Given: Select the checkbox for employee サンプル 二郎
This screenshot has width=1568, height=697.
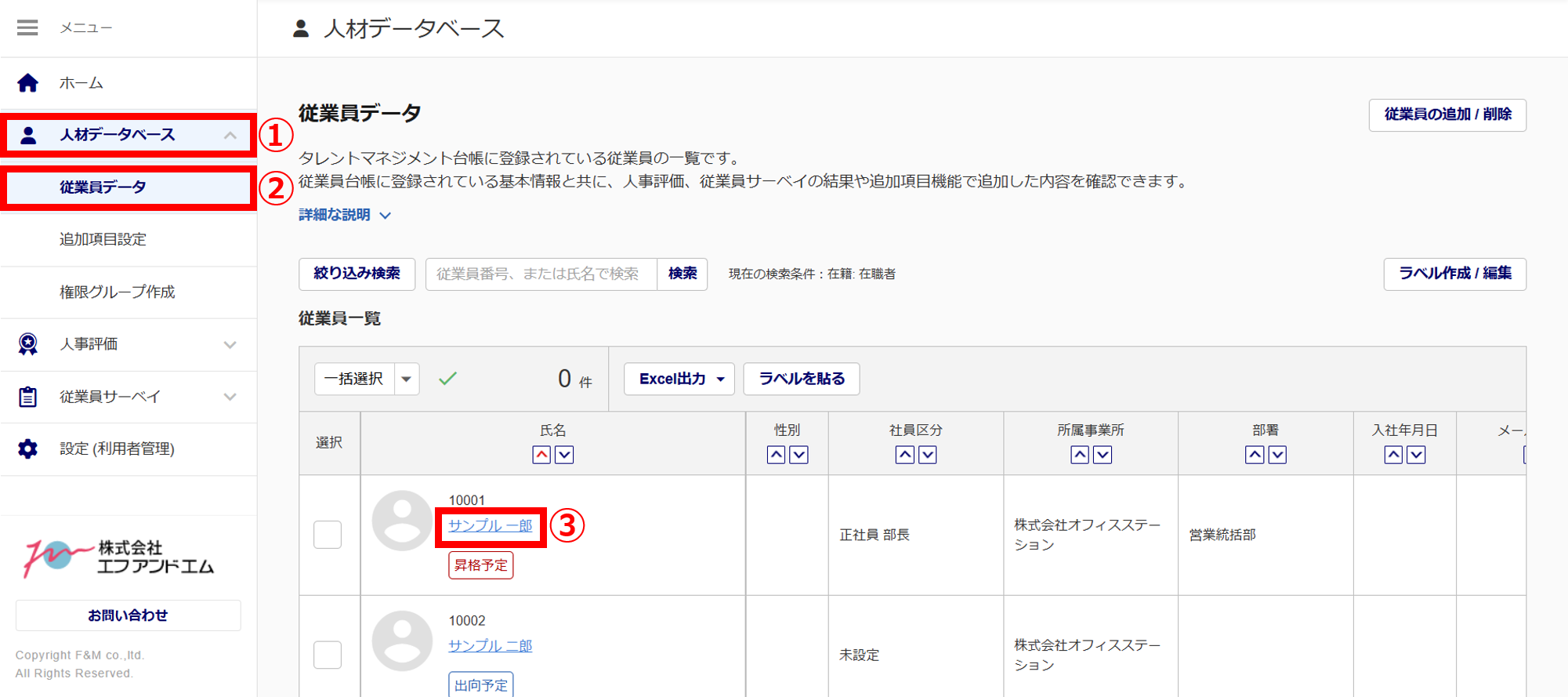Looking at the screenshot, I should click(x=328, y=655).
